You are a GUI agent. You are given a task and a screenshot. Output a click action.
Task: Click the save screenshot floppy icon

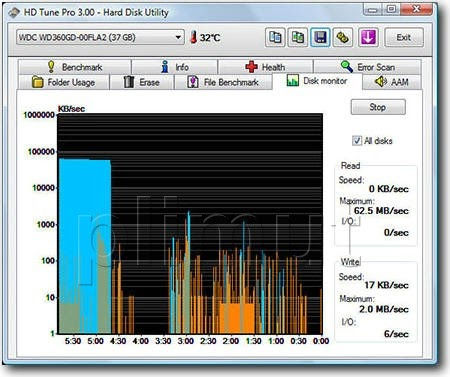pos(320,37)
